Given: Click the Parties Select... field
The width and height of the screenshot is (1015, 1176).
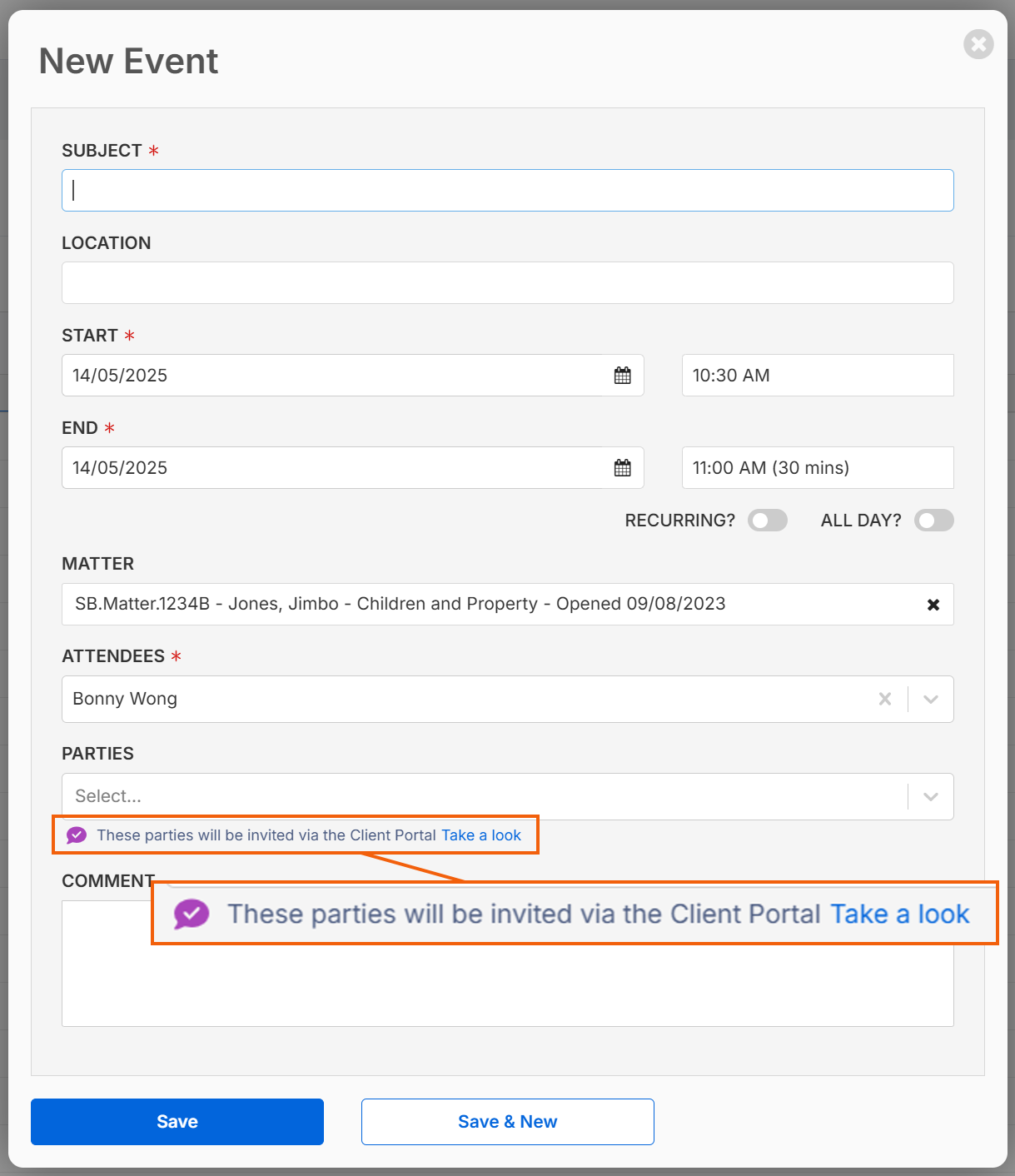Looking at the screenshot, I should point(483,796).
